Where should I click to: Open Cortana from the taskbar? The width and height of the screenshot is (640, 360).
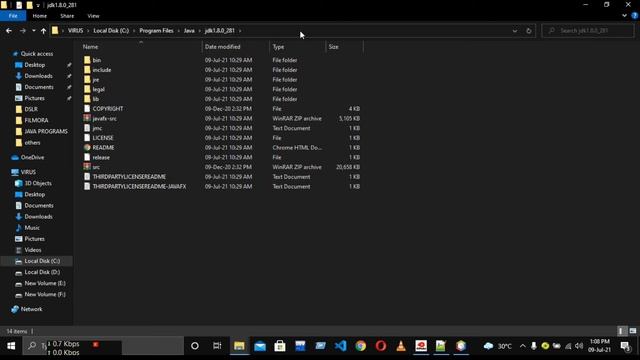tap(195, 346)
